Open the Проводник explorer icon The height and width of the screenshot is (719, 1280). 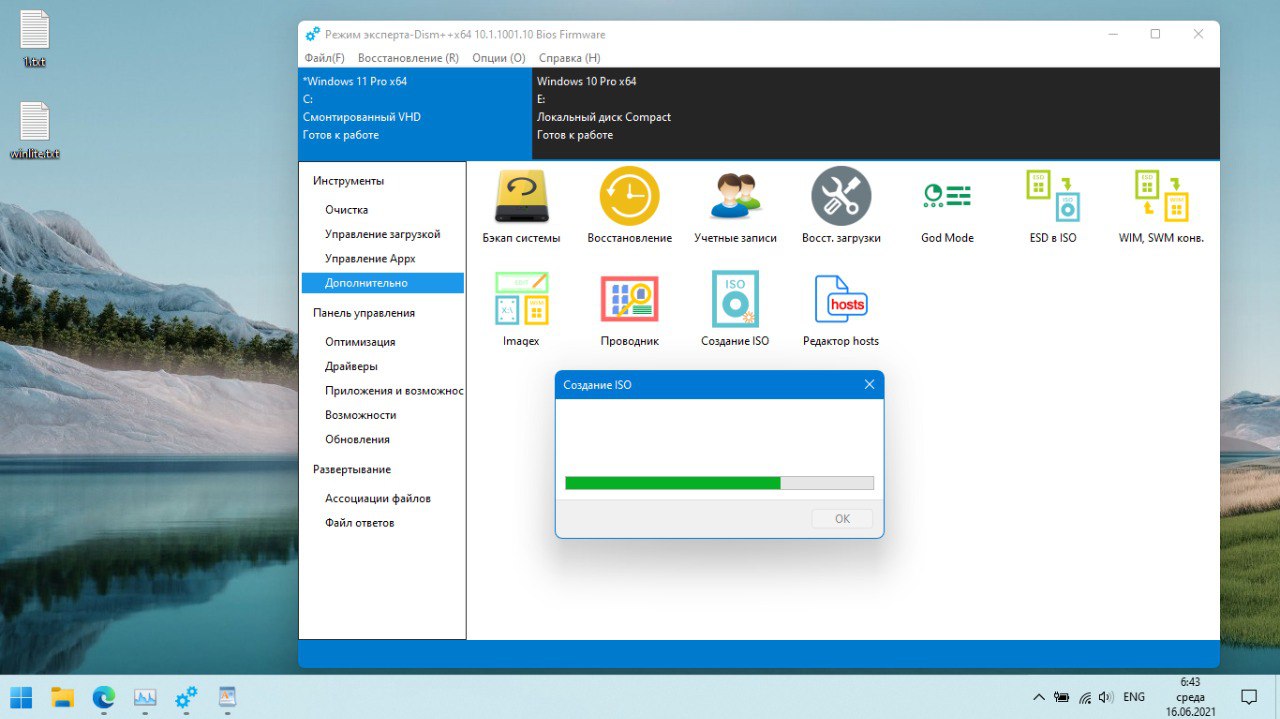pyautogui.click(x=629, y=299)
